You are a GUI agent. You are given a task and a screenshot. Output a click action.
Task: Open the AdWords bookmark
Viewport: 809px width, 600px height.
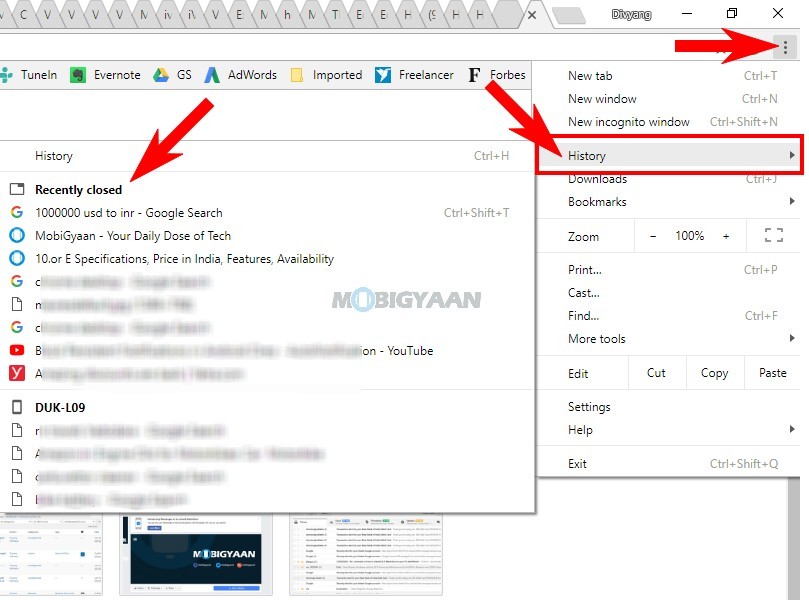(240, 75)
